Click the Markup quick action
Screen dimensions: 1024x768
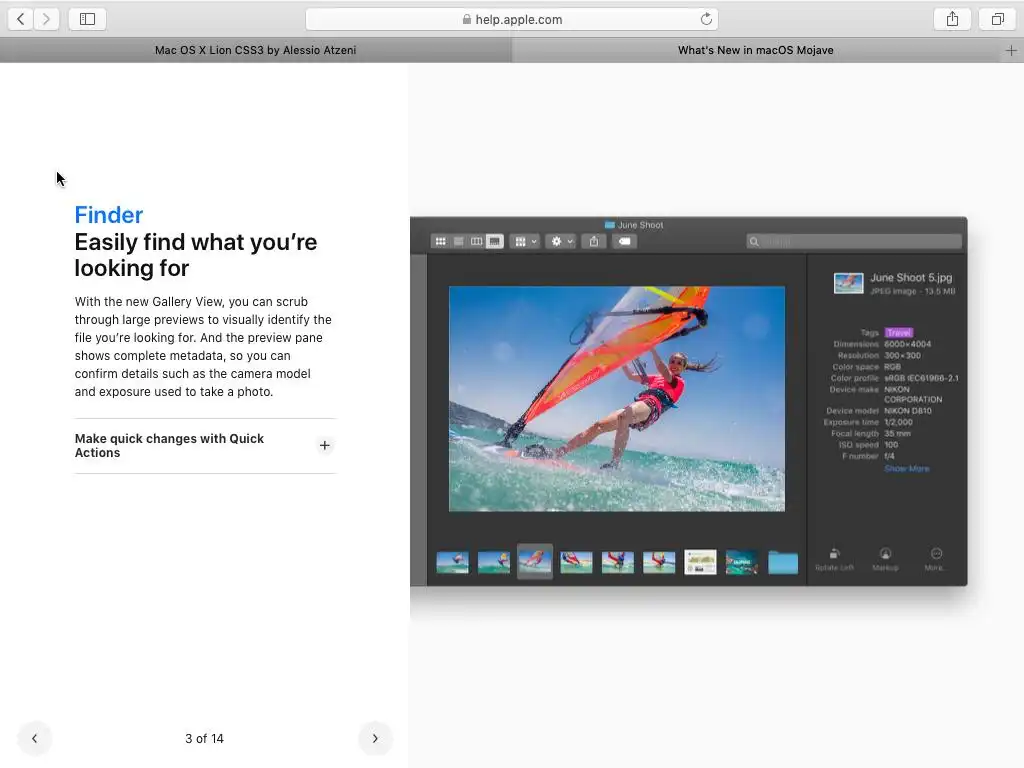886,559
